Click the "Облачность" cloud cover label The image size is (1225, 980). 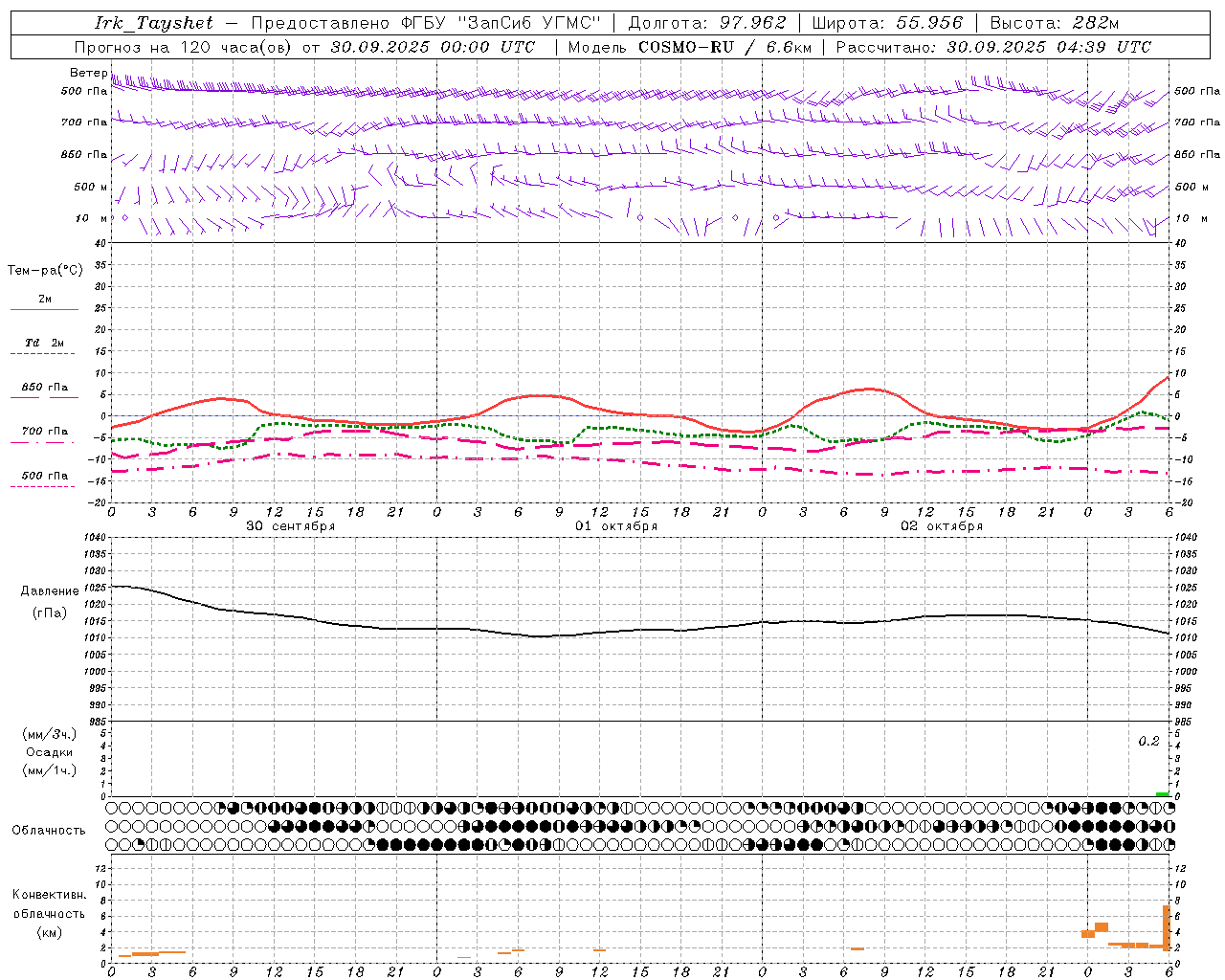49,831
